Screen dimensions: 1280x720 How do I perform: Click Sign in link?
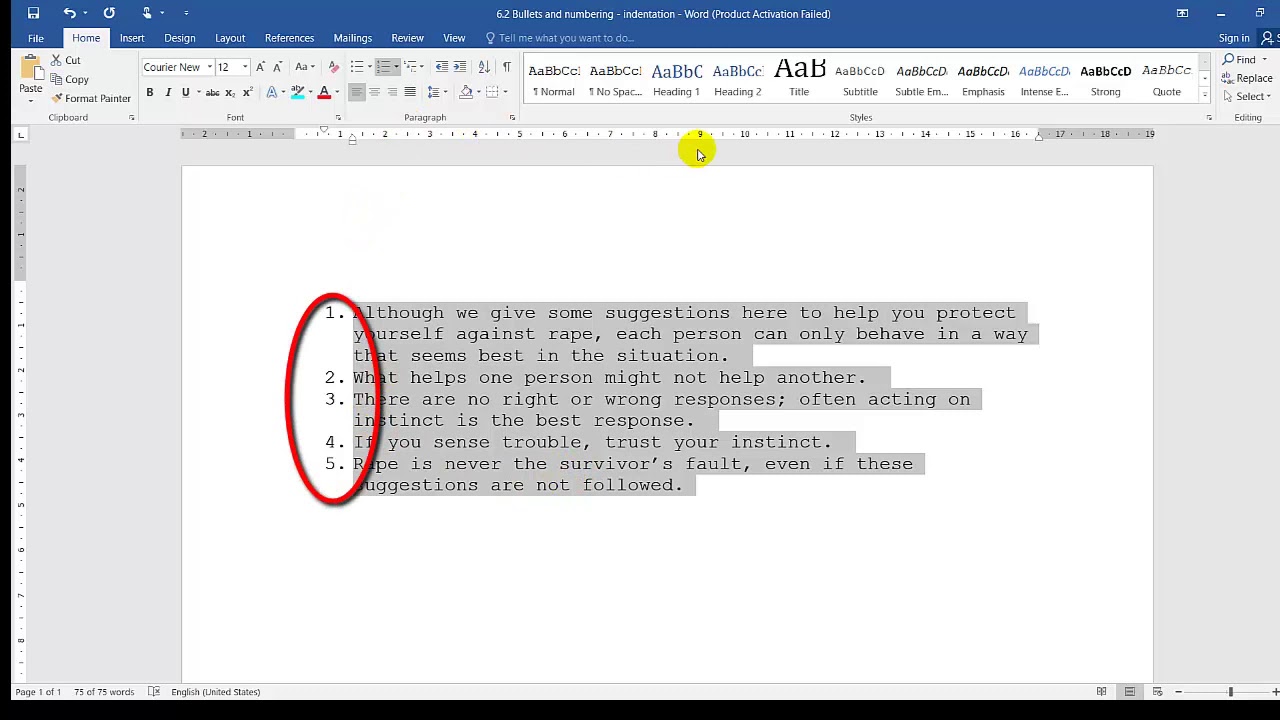[1234, 38]
